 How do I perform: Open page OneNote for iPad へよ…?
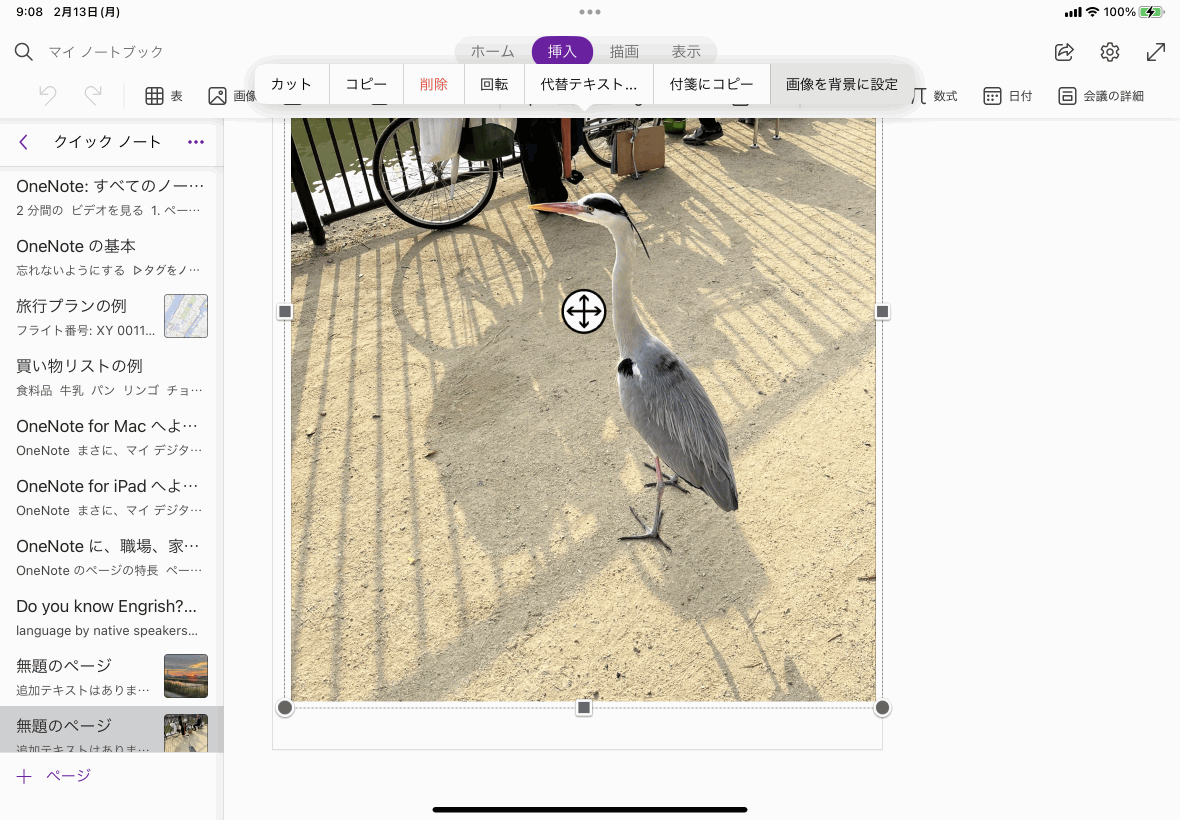point(111,497)
